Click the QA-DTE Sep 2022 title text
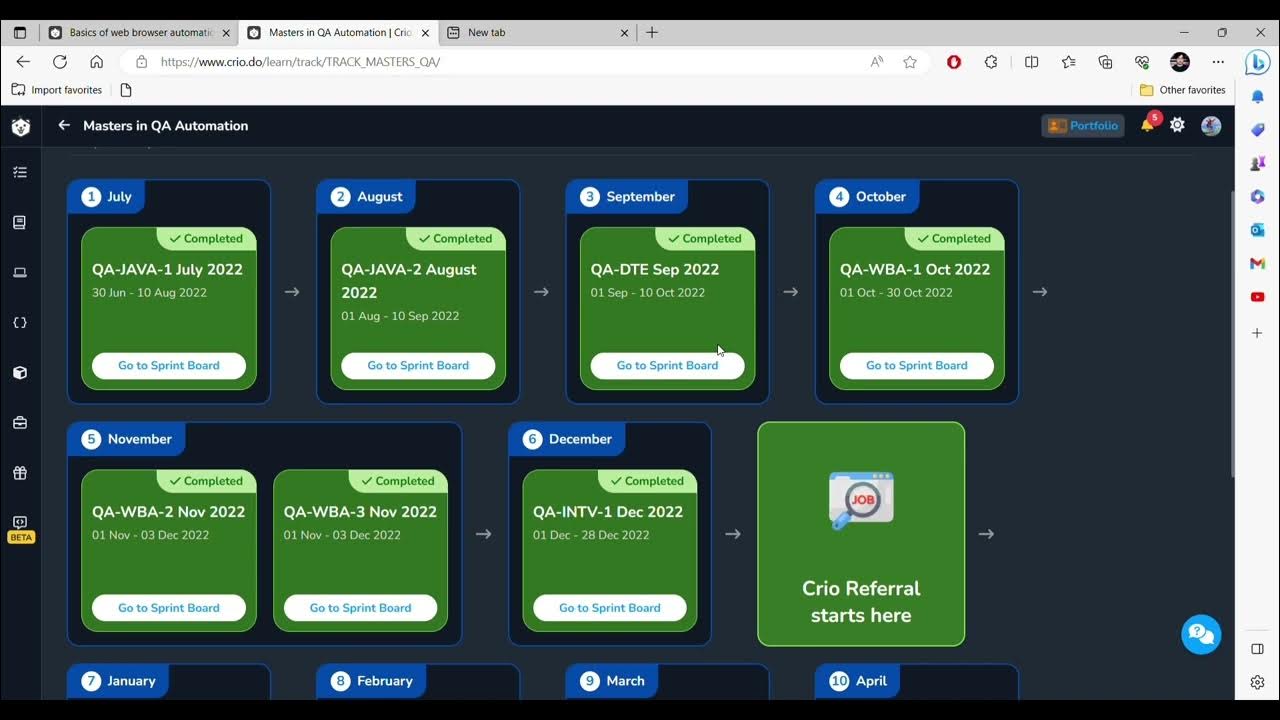Viewport: 1280px width, 720px height. (x=655, y=269)
